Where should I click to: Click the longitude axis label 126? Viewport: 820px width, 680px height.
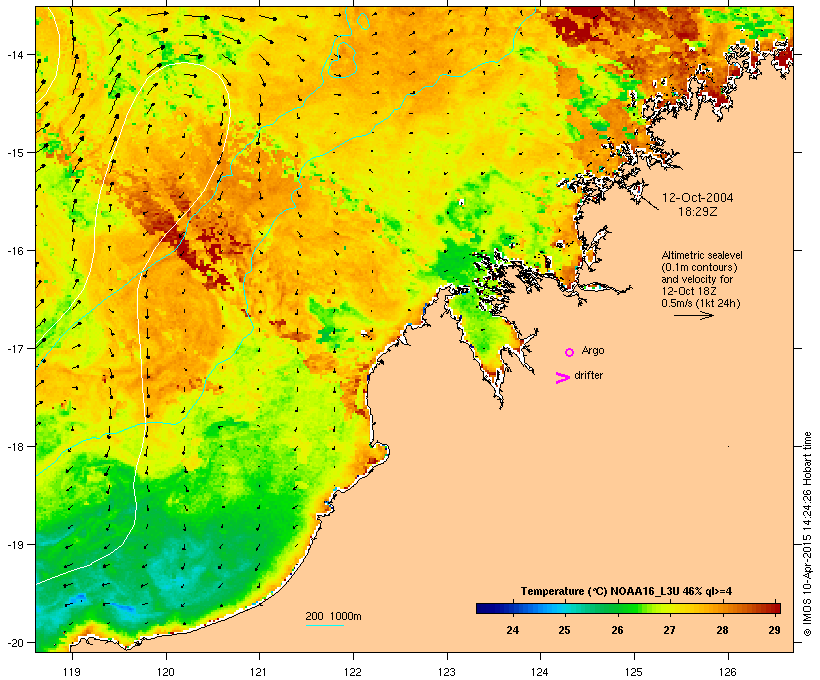(x=727, y=672)
